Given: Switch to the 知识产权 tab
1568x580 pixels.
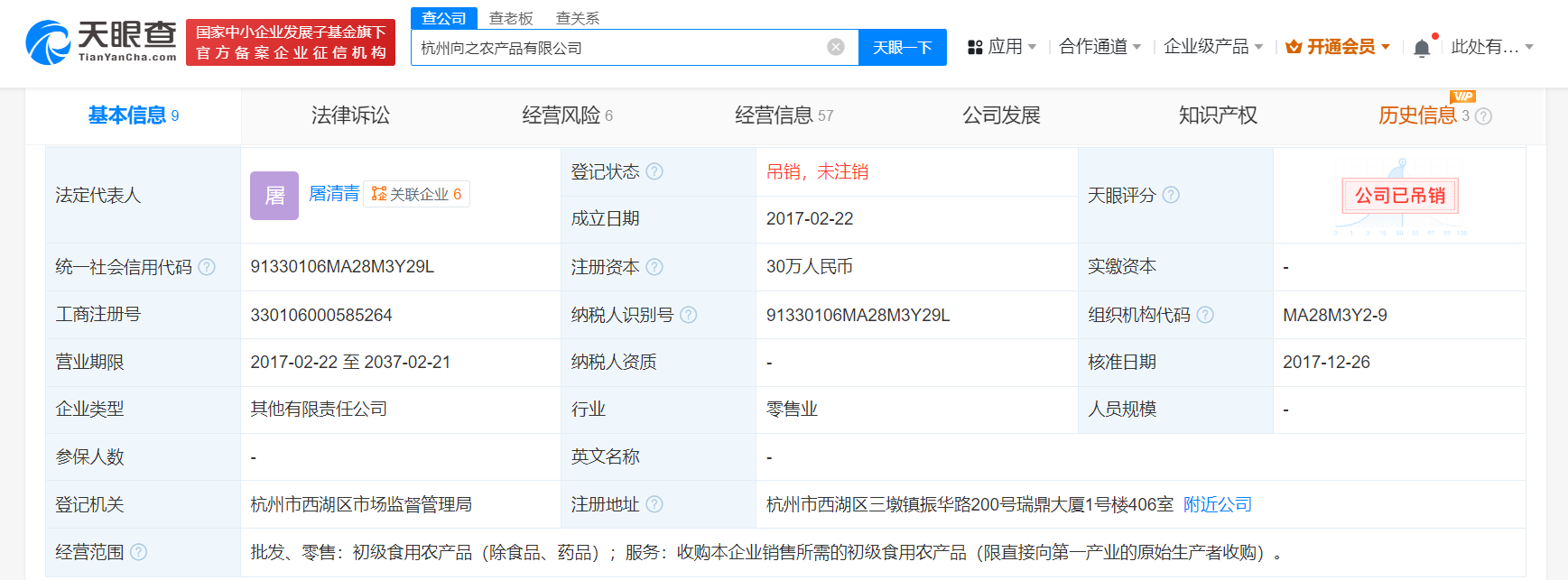Looking at the screenshot, I should (x=1218, y=115).
